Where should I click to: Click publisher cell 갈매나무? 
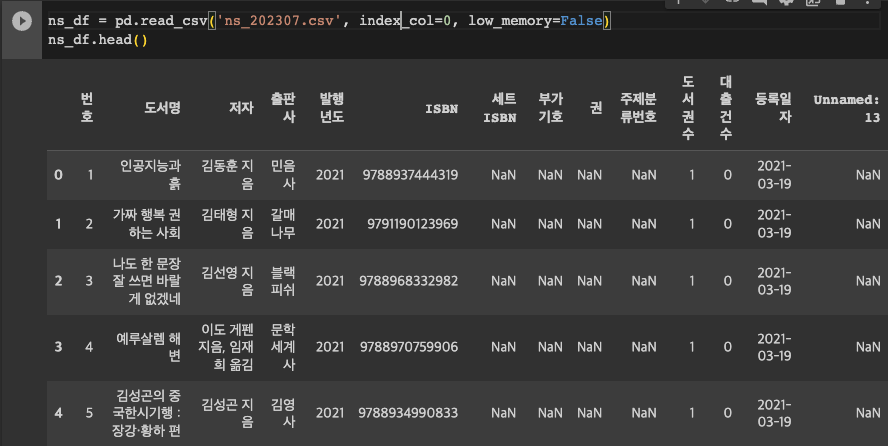click(x=283, y=224)
